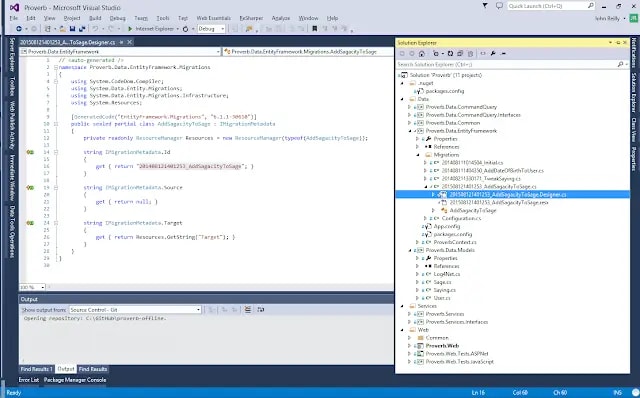Start debugging with green play icon

(x=130, y=29)
